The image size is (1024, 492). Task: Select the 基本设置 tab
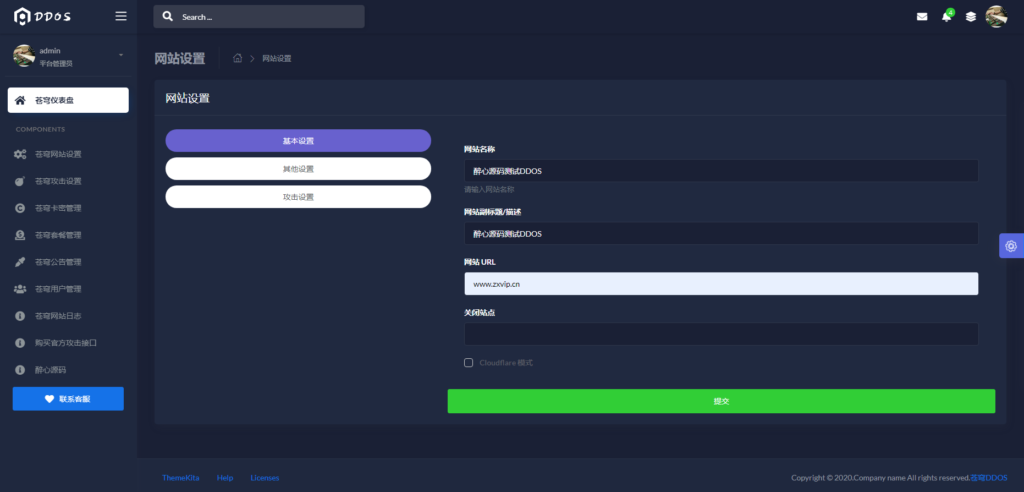point(298,141)
